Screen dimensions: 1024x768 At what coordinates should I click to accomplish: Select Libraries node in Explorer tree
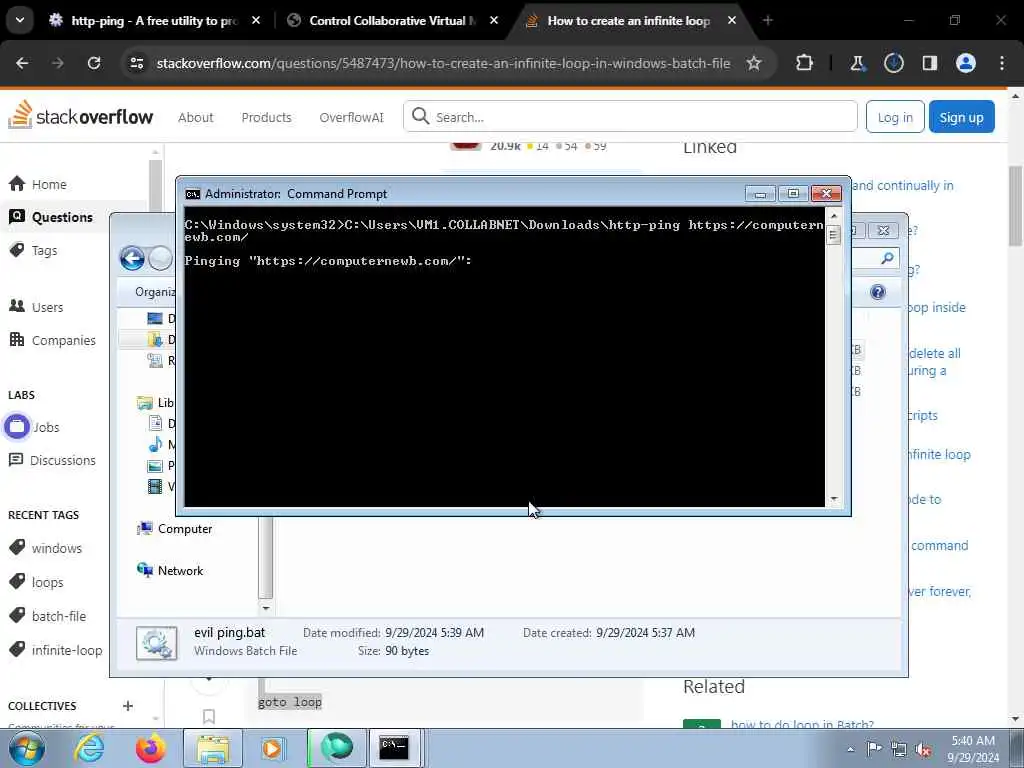(x=157, y=403)
